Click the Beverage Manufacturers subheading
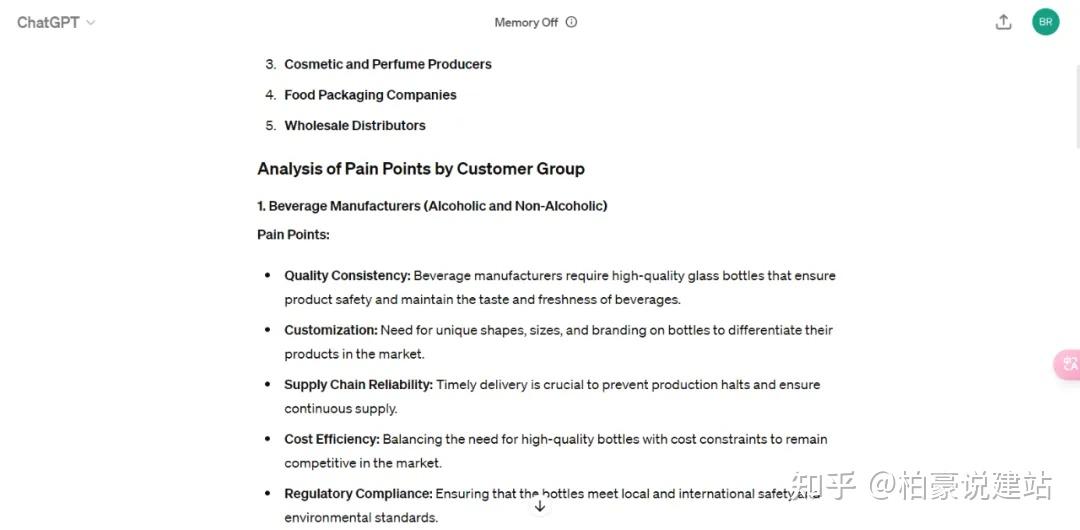This screenshot has height=530, width=1080. (x=432, y=206)
